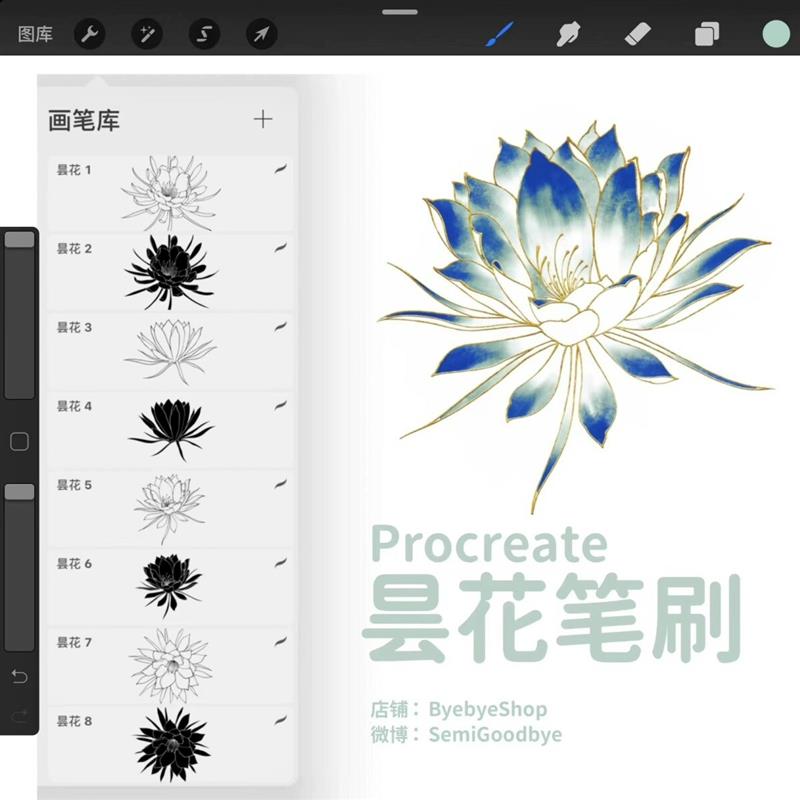Viewport: 800px width, 800px height.
Task: Switch to the Eraser tool
Action: click(x=637, y=32)
